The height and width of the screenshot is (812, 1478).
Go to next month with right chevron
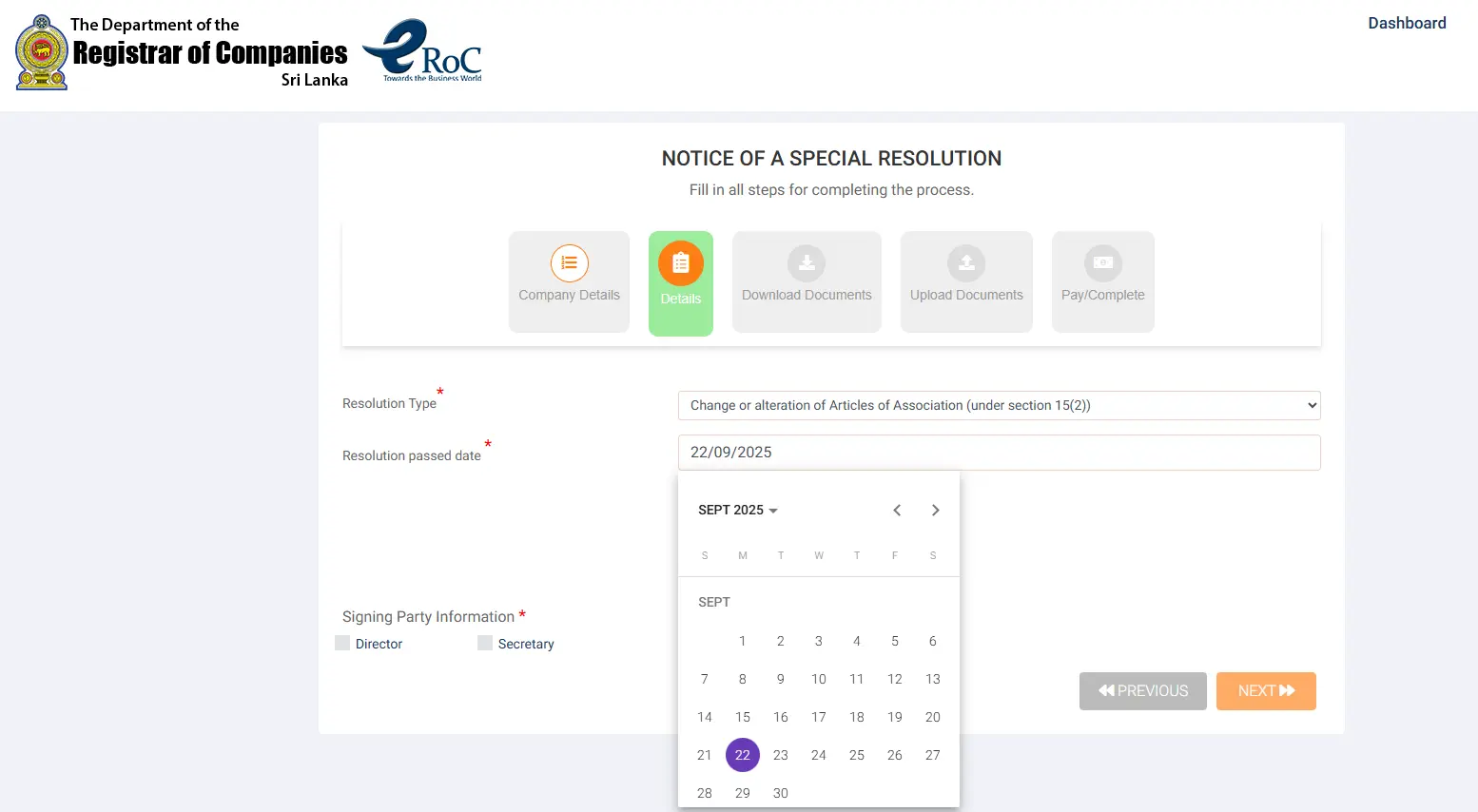tap(935, 510)
